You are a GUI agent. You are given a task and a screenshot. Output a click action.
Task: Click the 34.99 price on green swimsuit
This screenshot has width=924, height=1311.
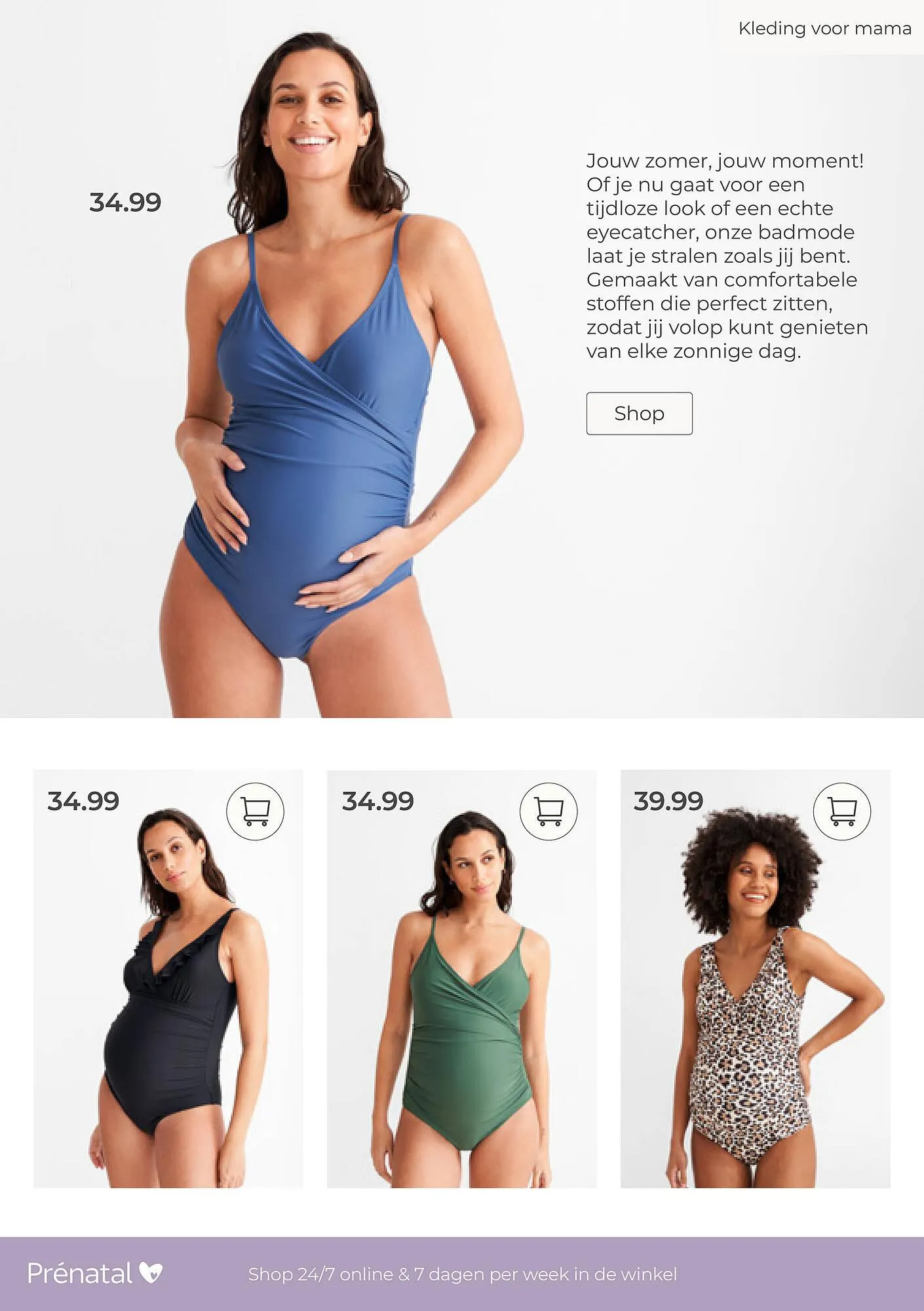pos(377,801)
